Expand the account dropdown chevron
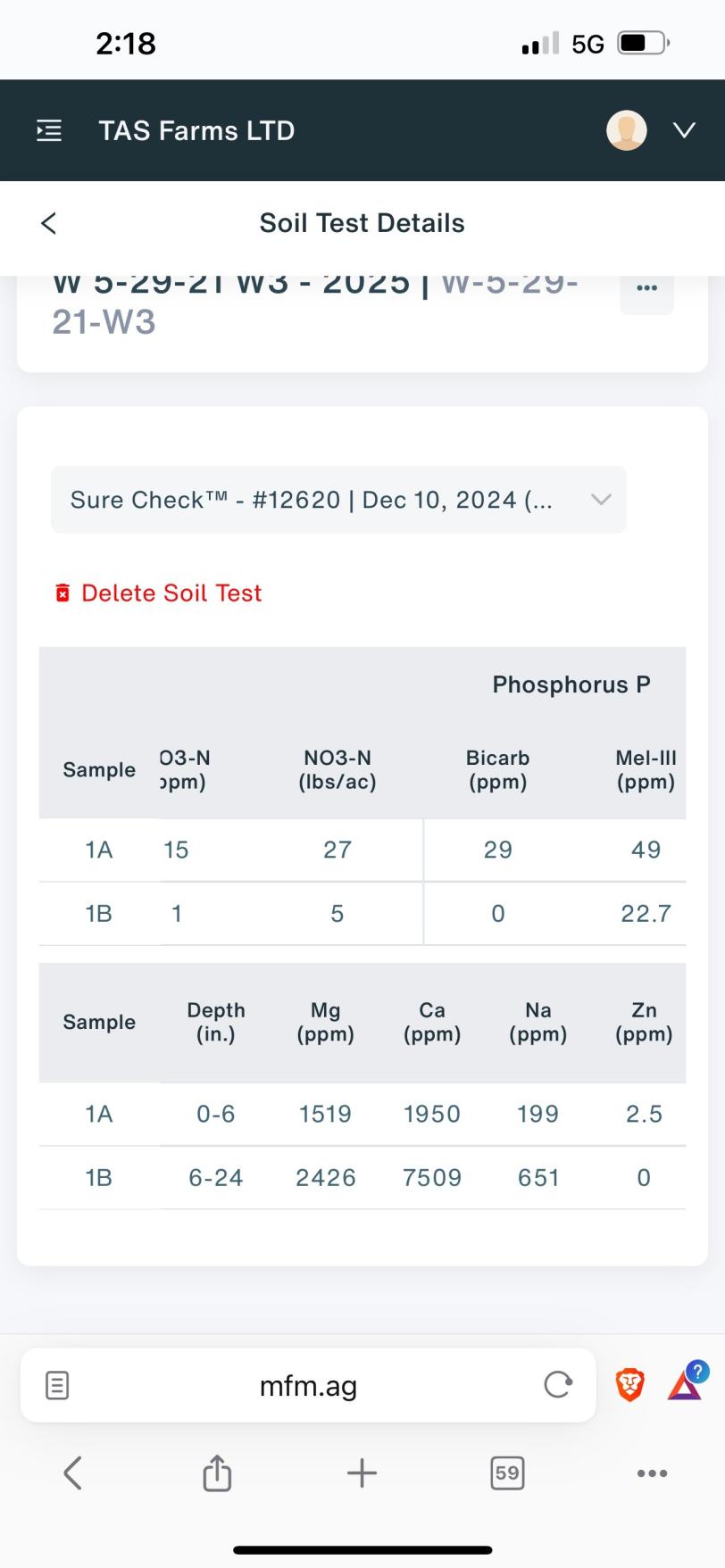Viewport: 725px width, 1568px height. point(684,130)
